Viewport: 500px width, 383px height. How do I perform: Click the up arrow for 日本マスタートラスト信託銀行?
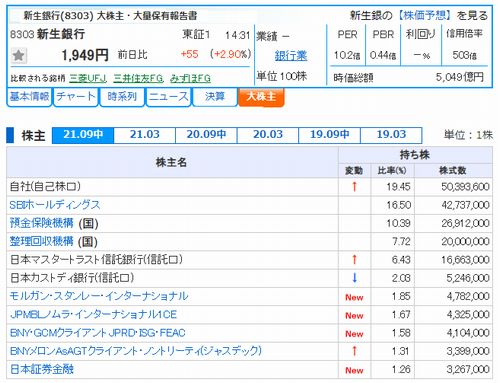(x=354, y=260)
